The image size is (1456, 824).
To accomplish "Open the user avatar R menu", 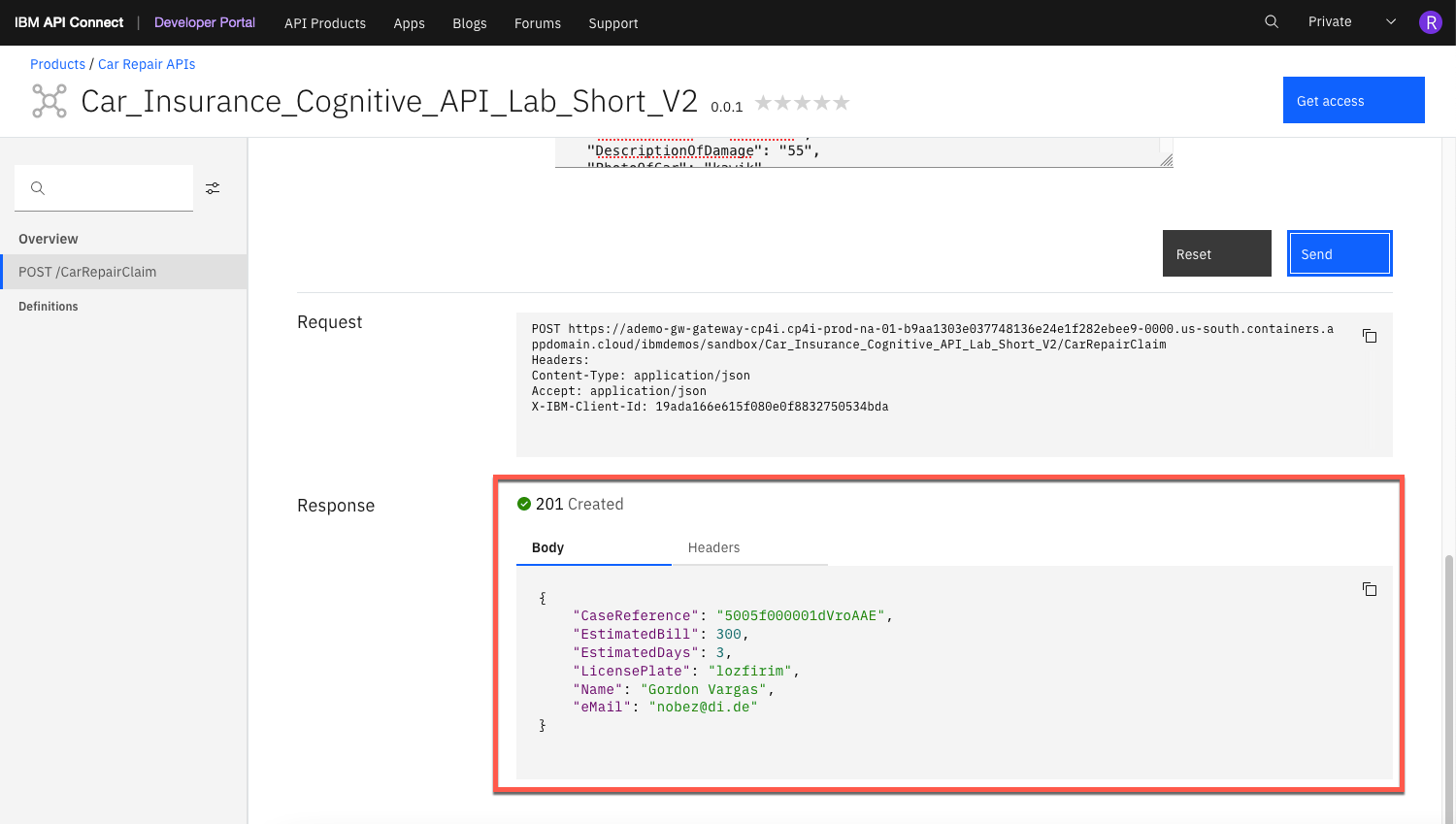I will coord(1430,22).
